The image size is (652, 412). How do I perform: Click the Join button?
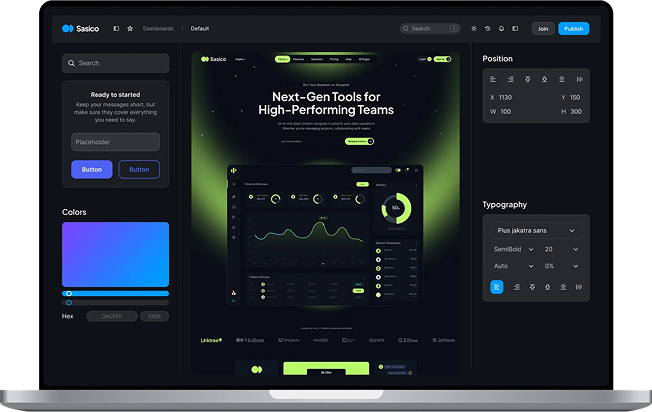pos(543,29)
